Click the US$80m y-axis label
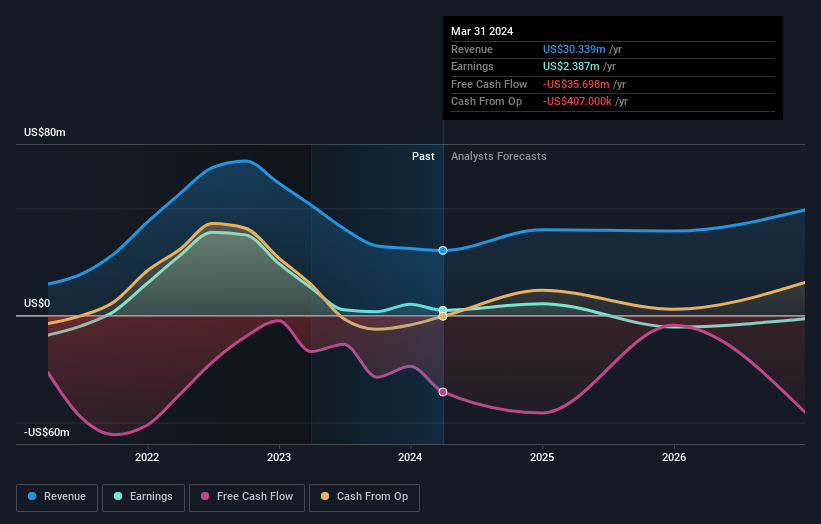 click(45, 132)
